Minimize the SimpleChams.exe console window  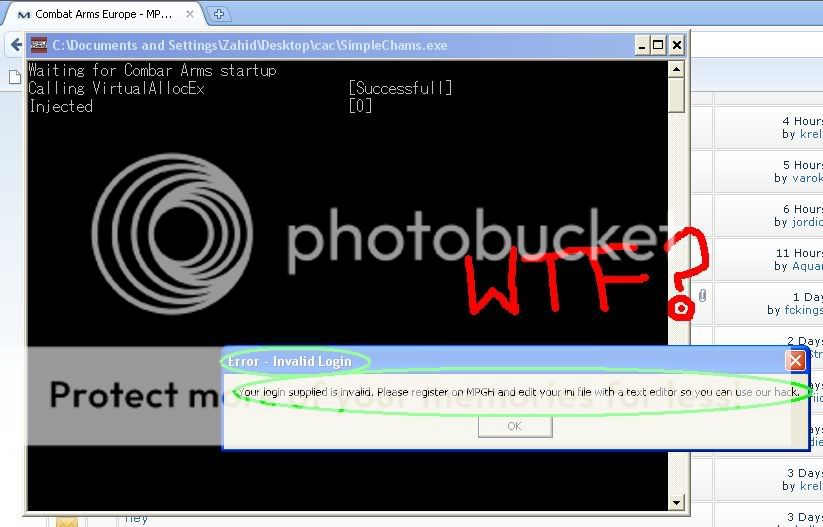coord(641,45)
